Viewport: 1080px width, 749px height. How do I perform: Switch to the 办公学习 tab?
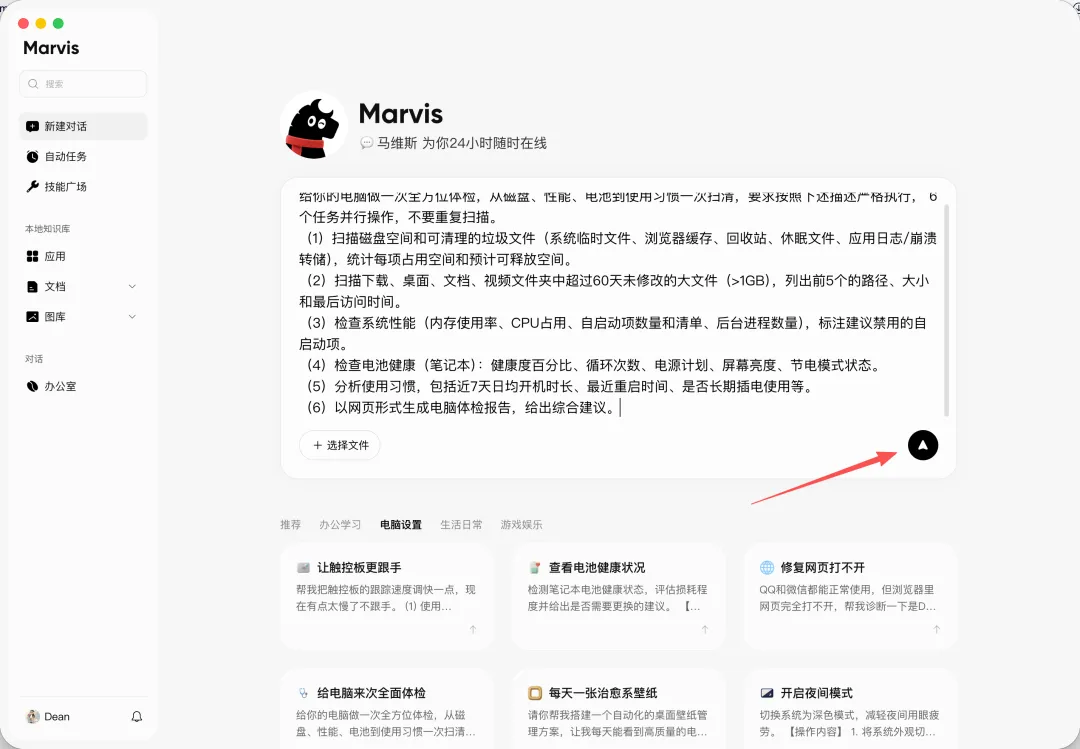pos(340,524)
